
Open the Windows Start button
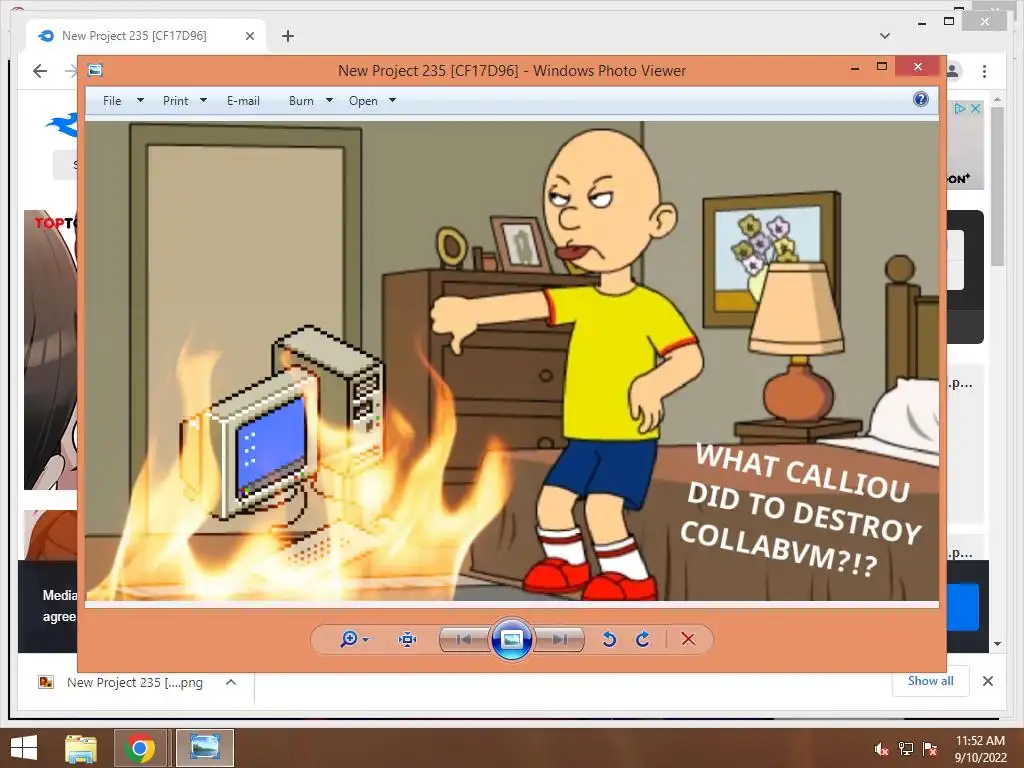coord(24,748)
